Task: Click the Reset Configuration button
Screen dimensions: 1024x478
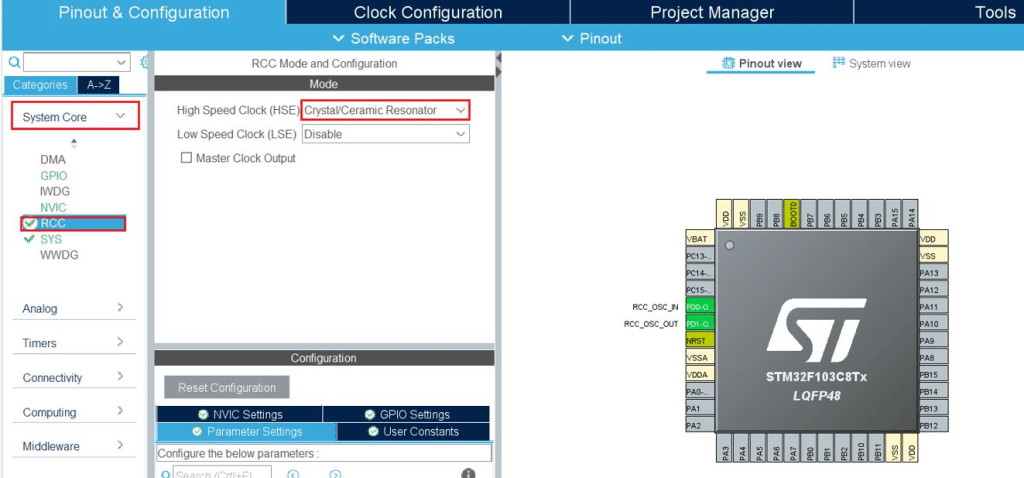Action: (227, 388)
